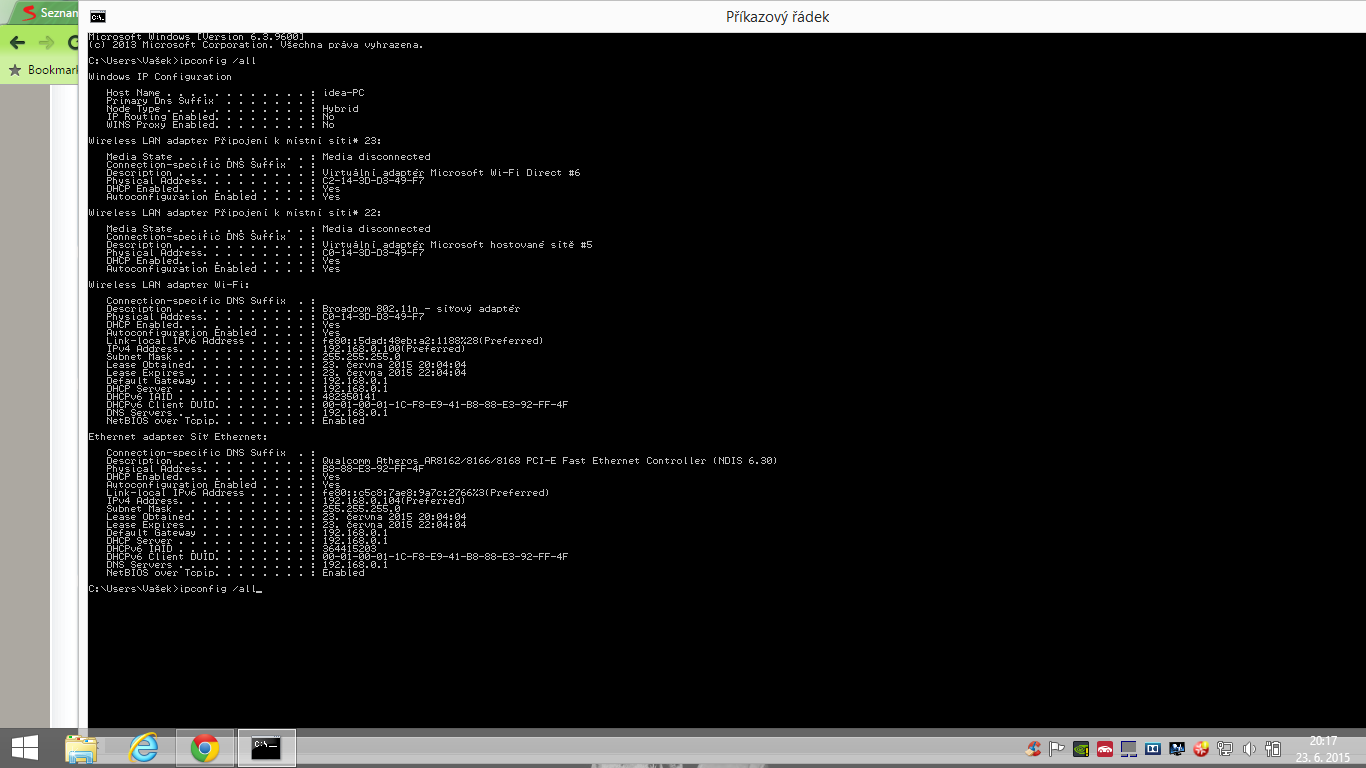Go back in the Chrome window
Image resolution: width=1366 pixels, height=768 pixels.
(x=17, y=43)
